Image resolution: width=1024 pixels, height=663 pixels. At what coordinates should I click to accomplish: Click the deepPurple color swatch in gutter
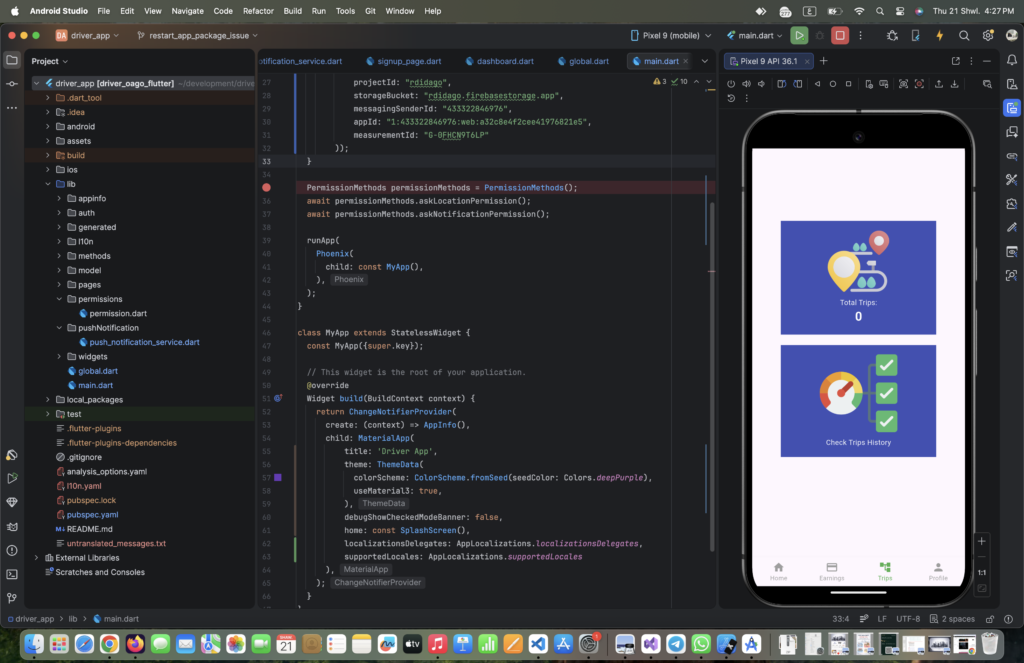tap(278, 478)
